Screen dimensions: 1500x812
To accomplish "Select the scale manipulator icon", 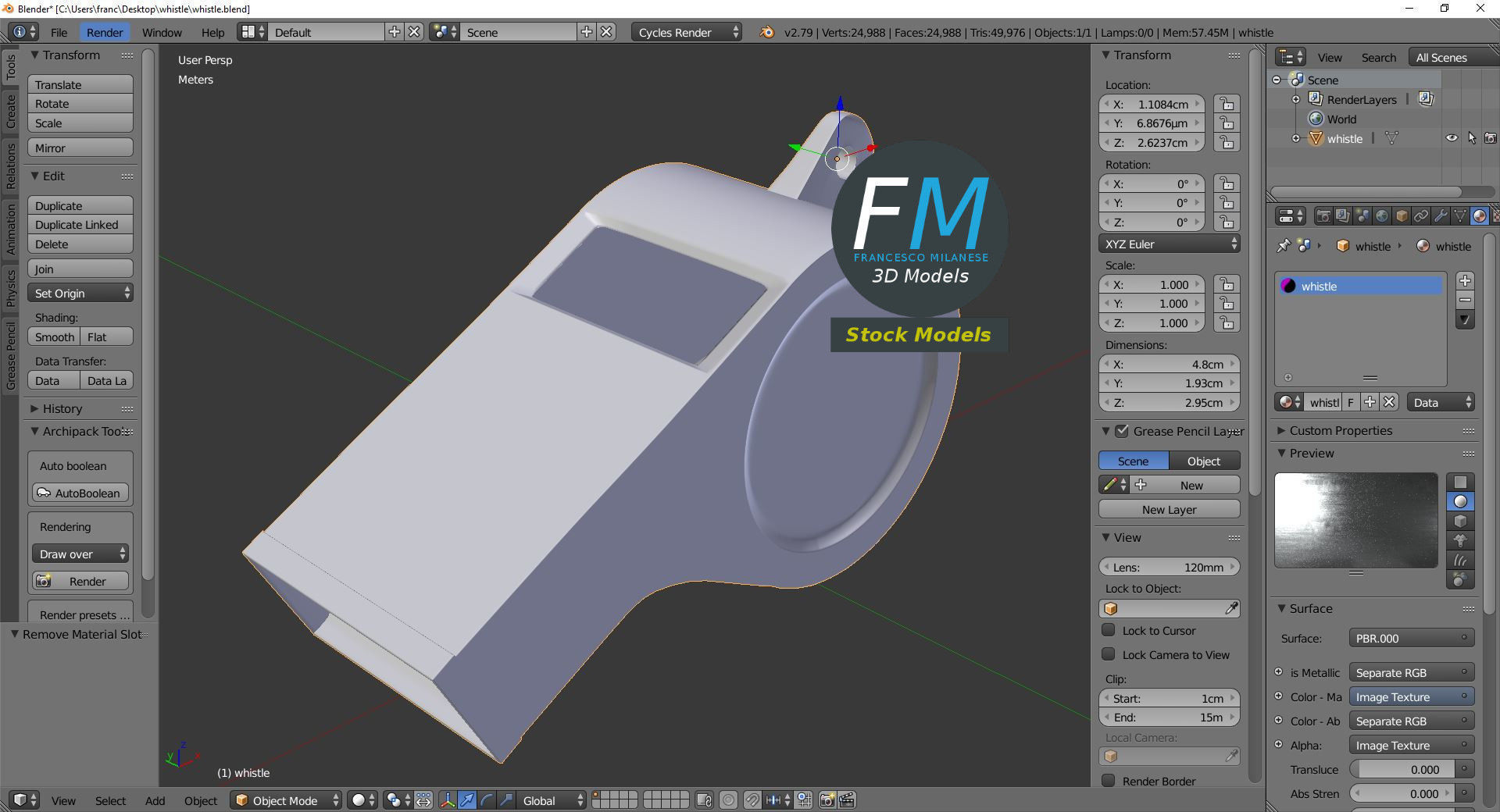I will point(506,800).
